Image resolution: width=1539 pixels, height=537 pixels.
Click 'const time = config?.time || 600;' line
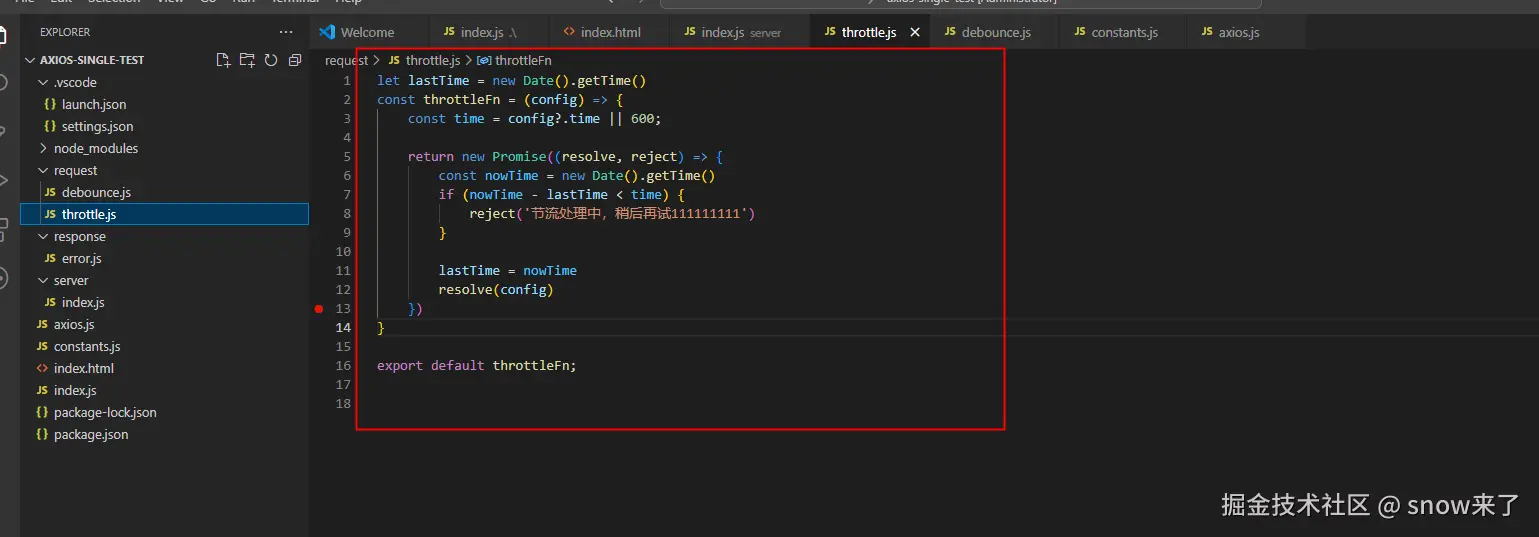[x=535, y=119]
